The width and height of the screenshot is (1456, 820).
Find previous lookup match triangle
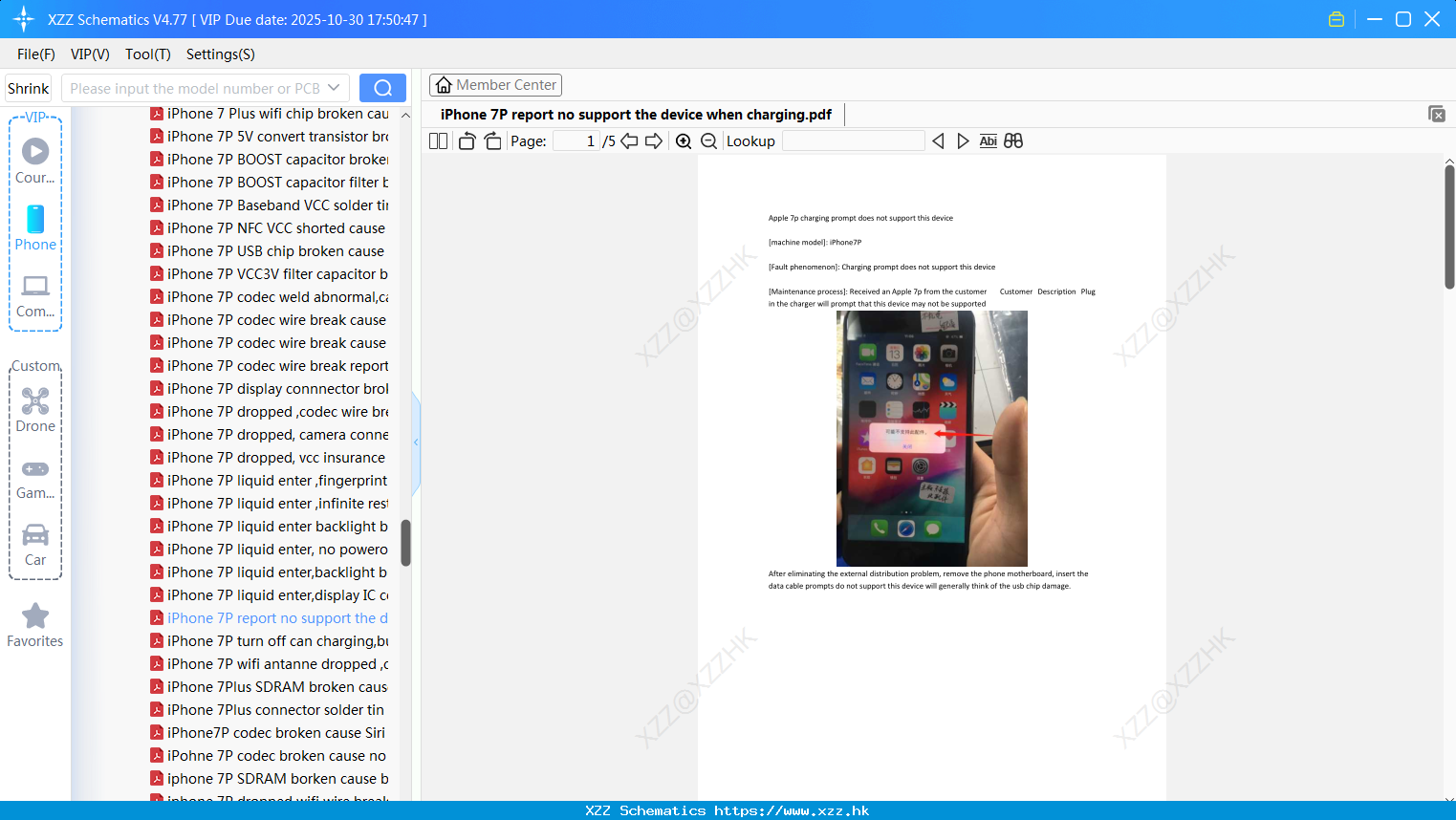click(x=938, y=141)
